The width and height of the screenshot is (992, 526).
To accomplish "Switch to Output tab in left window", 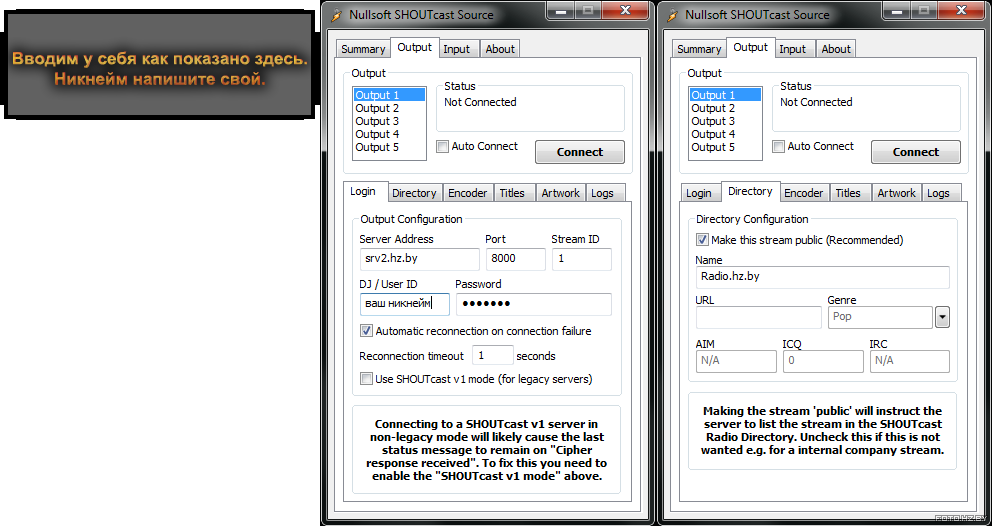I will coord(414,47).
